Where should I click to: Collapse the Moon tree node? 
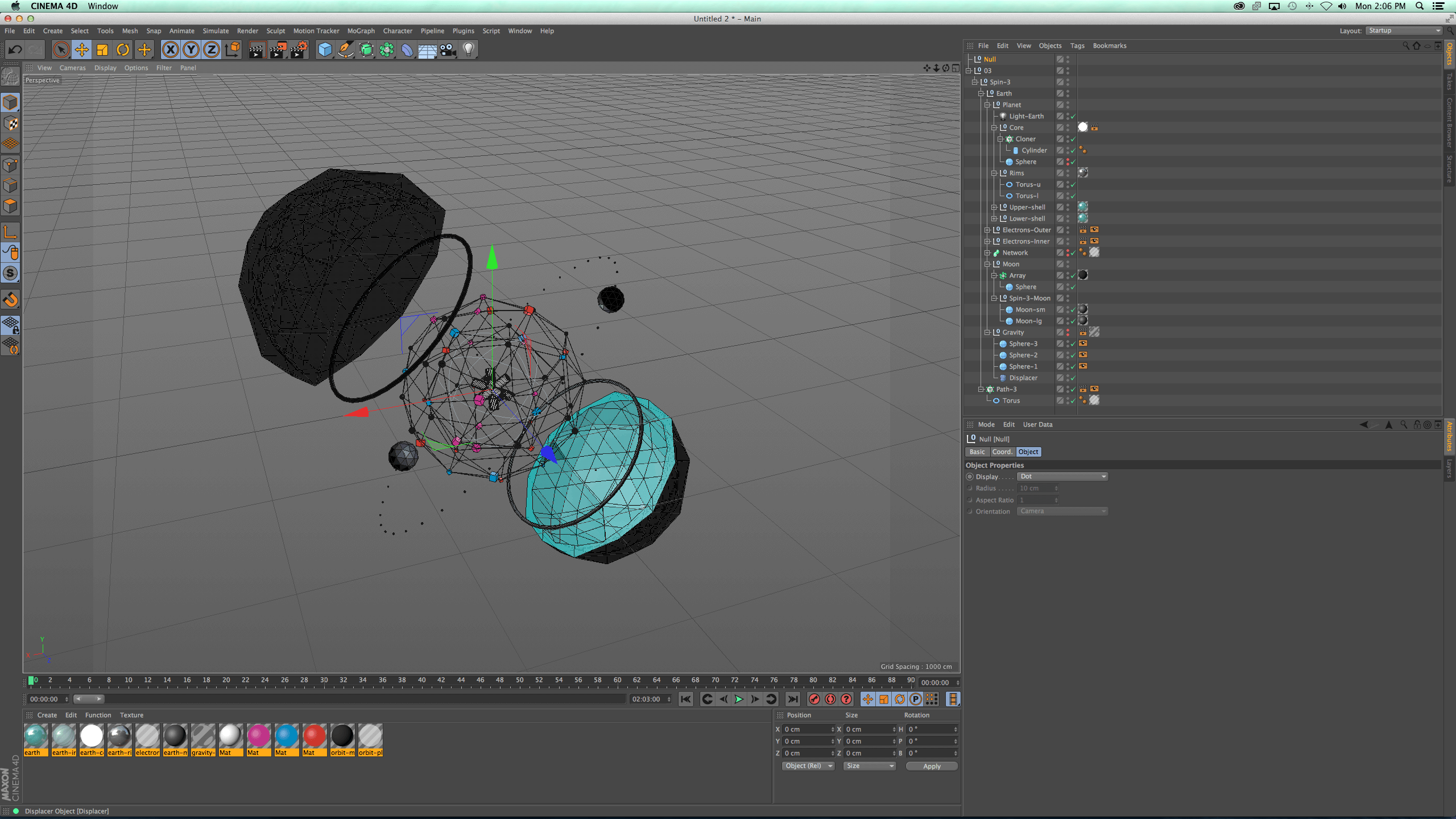987,264
